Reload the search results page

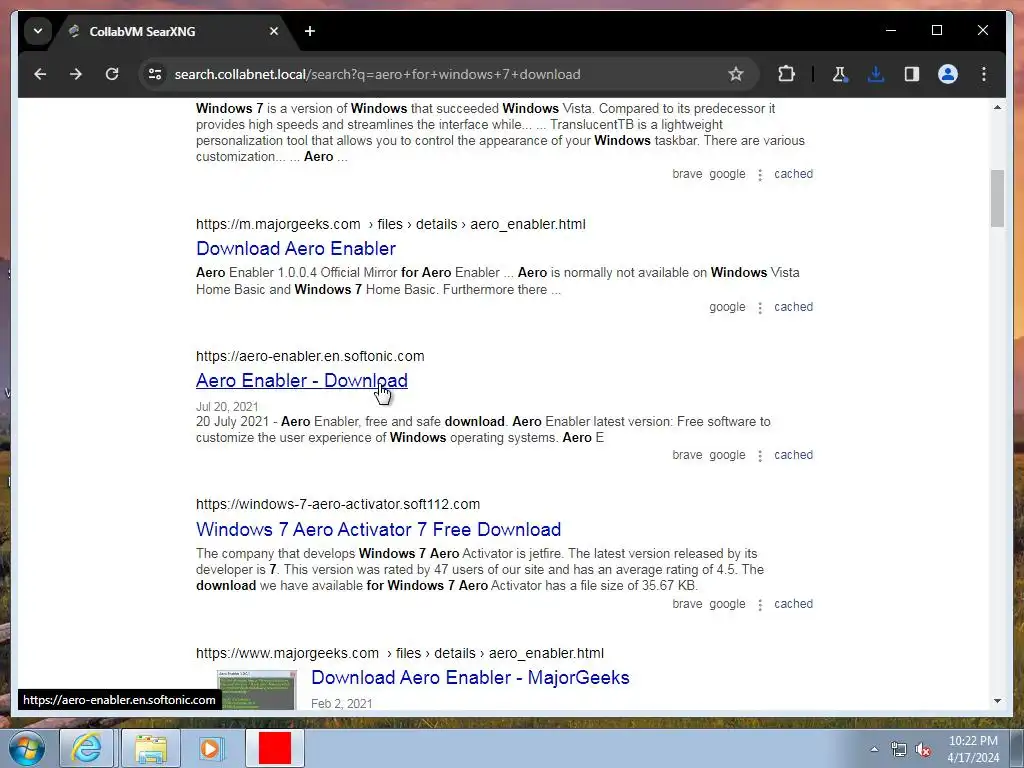tap(112, 74)
